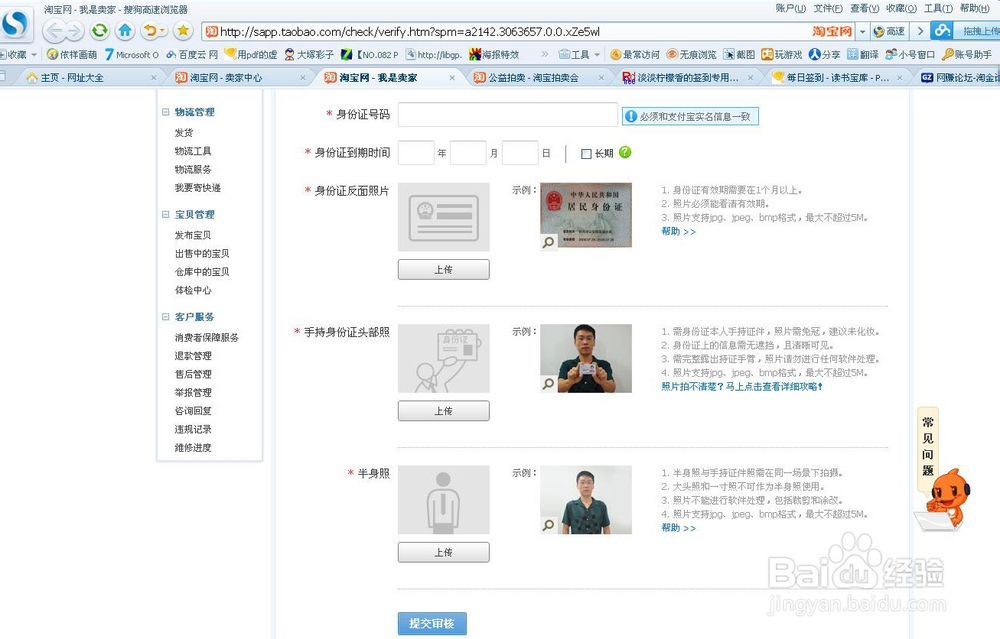Collapse the 客户服务 section
Image resolution: width=1000 pixels, height=639 pixels.
(166, 317)
